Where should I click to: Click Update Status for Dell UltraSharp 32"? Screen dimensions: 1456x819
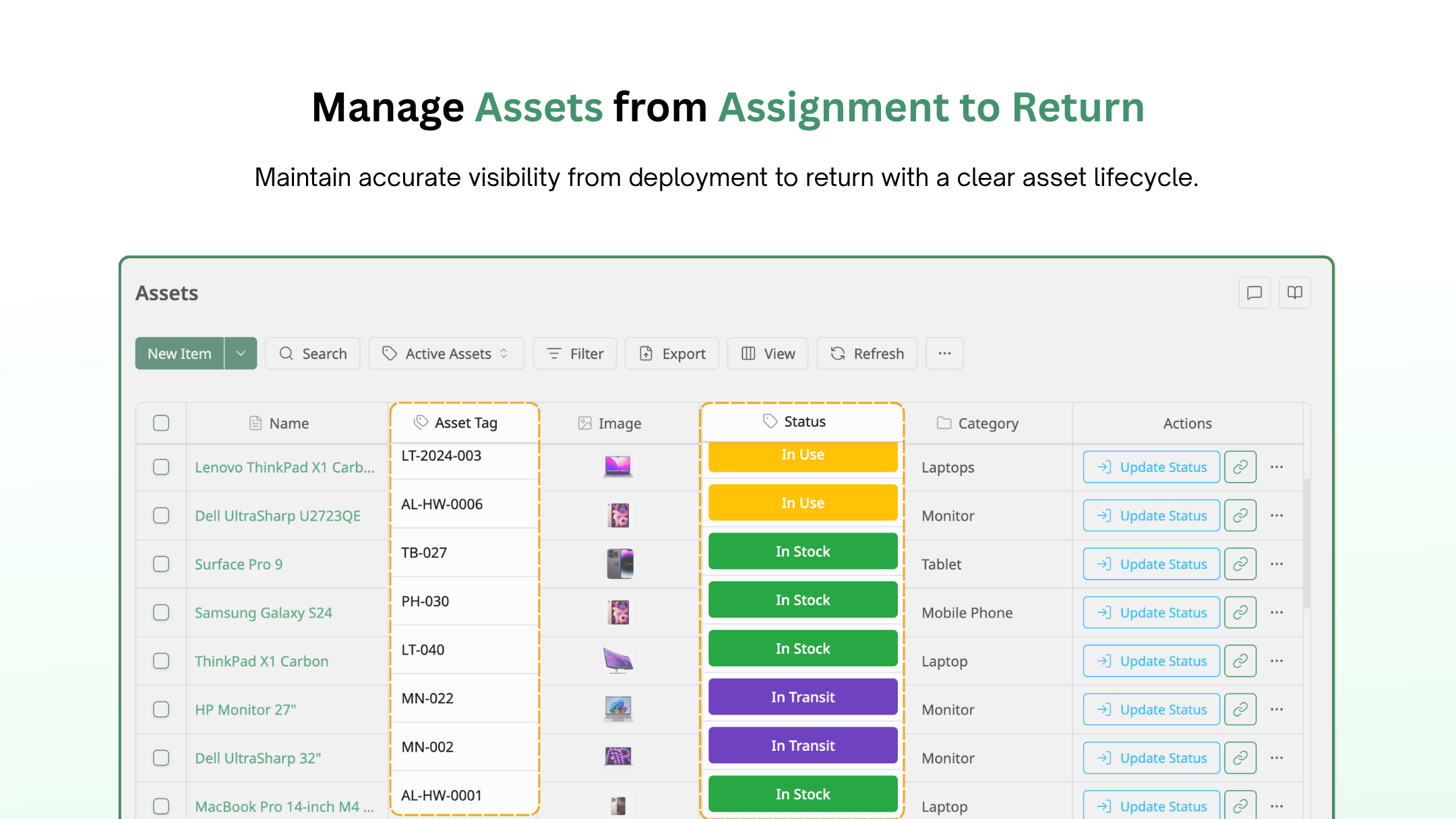[x=1151, y=758]
